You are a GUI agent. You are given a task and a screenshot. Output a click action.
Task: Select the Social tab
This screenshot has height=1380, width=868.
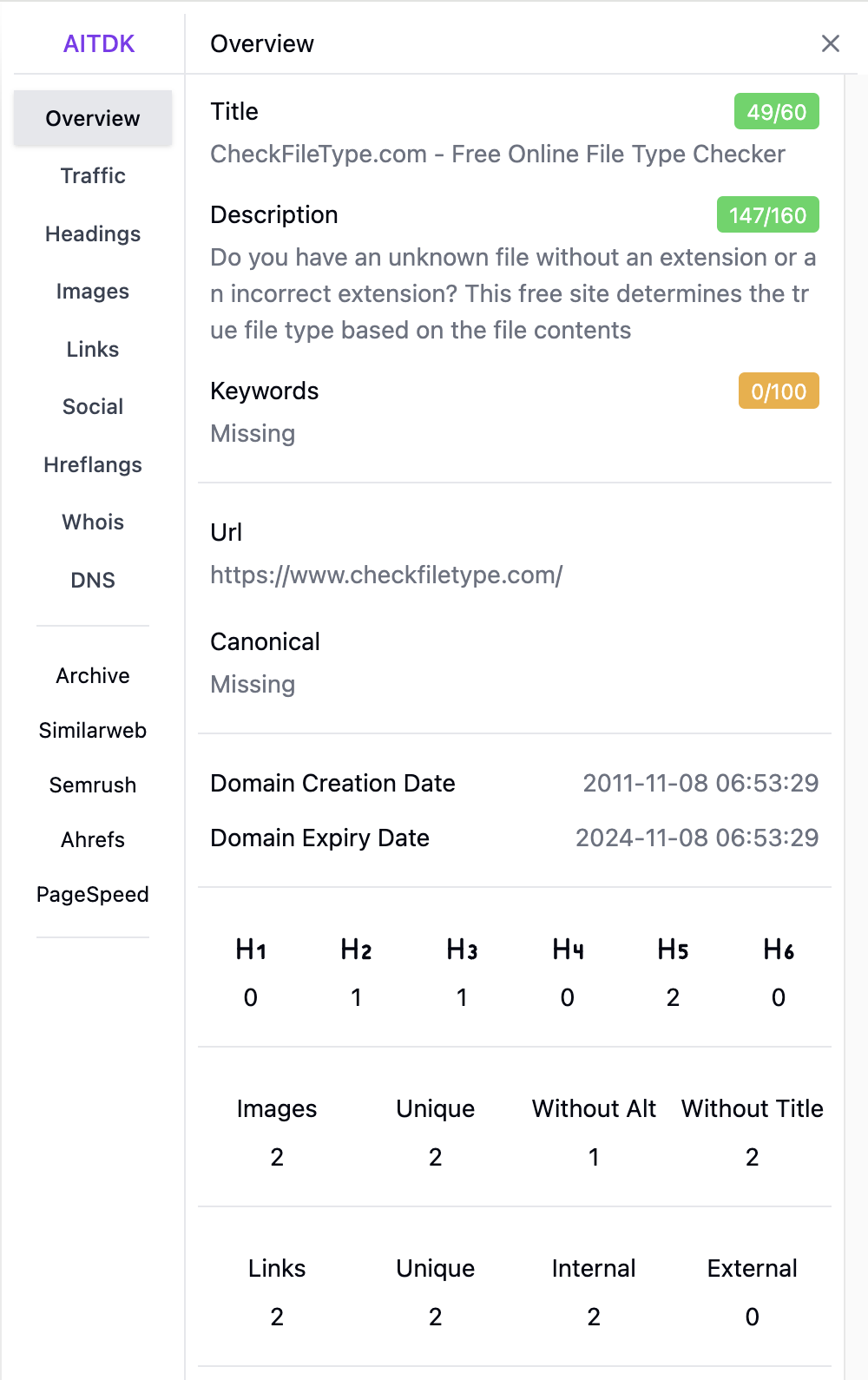[93, 407]
